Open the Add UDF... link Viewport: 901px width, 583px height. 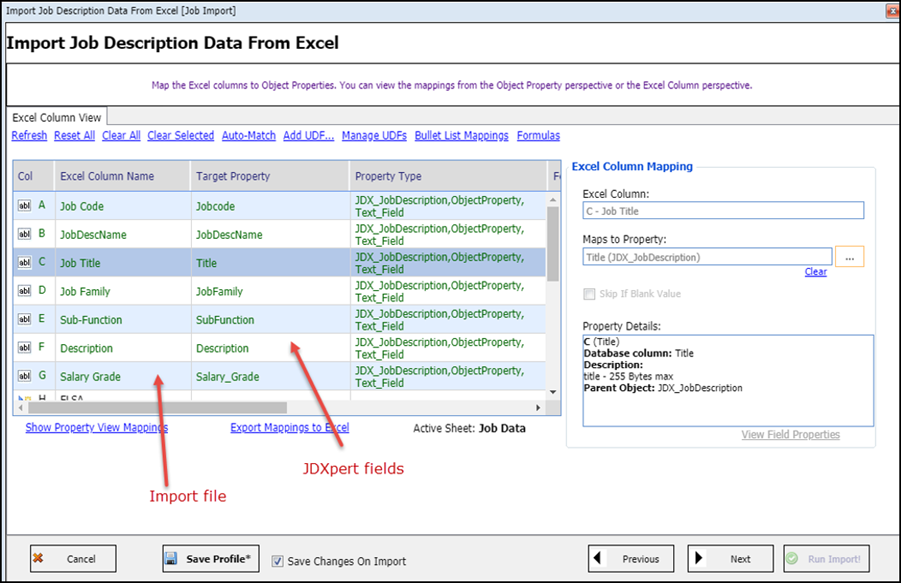309,136
